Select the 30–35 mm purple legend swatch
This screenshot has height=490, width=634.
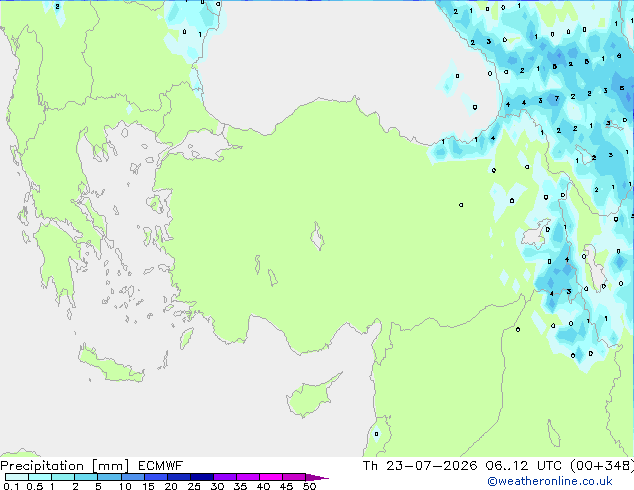[225, 477]
